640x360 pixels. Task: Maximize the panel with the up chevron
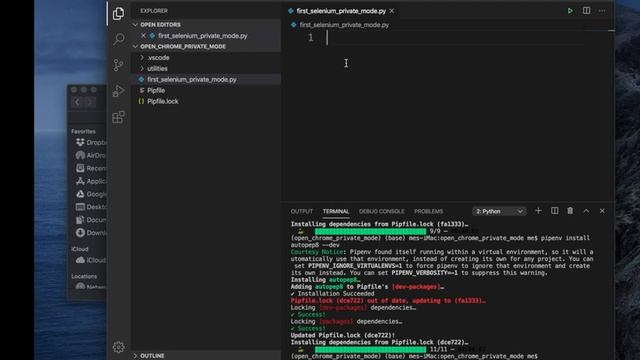[586, 211]
